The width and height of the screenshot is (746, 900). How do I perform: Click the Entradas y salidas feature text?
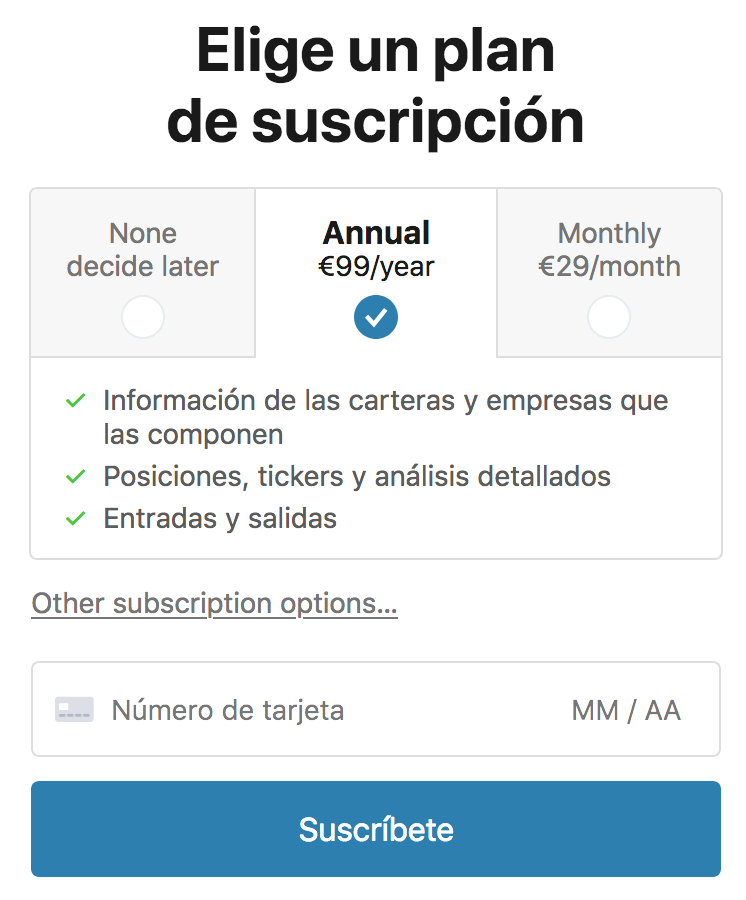pyautogui.click(x=220, y=518)
